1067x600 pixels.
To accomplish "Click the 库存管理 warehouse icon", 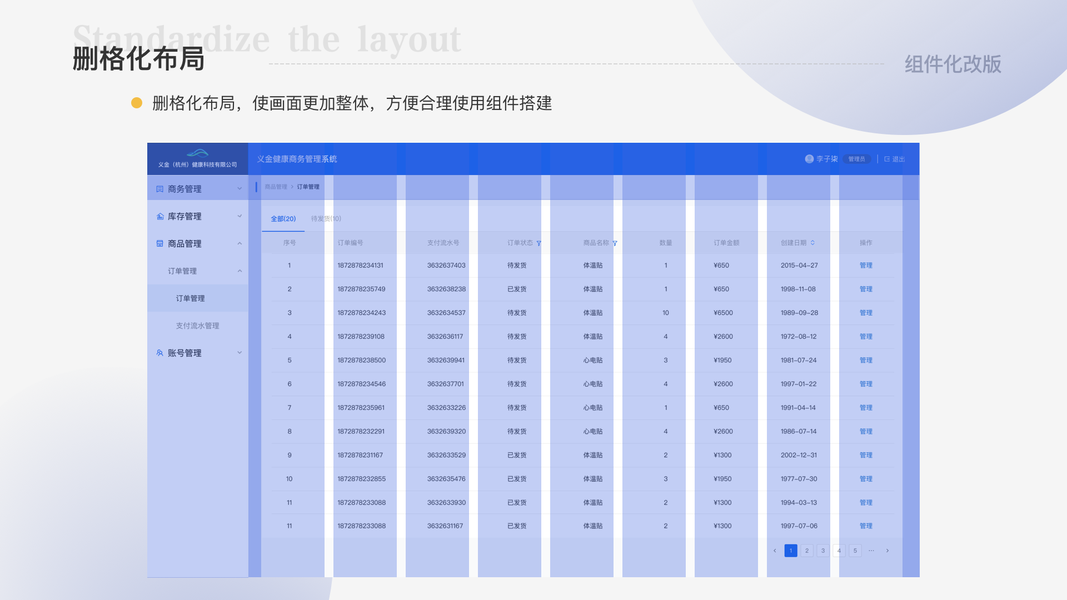I will [159, 216].
